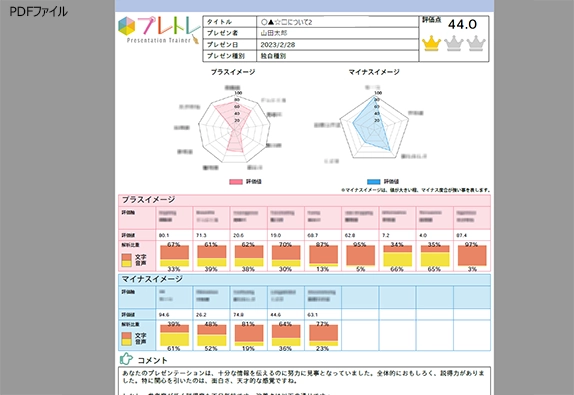Screen dimensions: 574x395
Task: Click the orange 文字 swatch in マイナスイメージ table
Action: (x=127, y=336)
